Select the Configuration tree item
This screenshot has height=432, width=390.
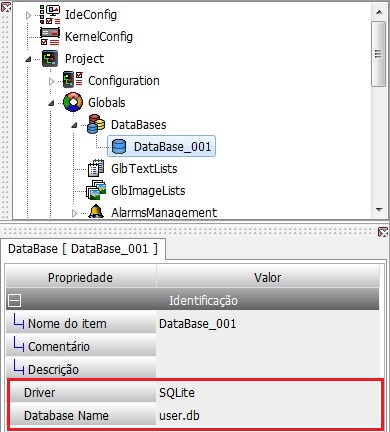point(124,81)
